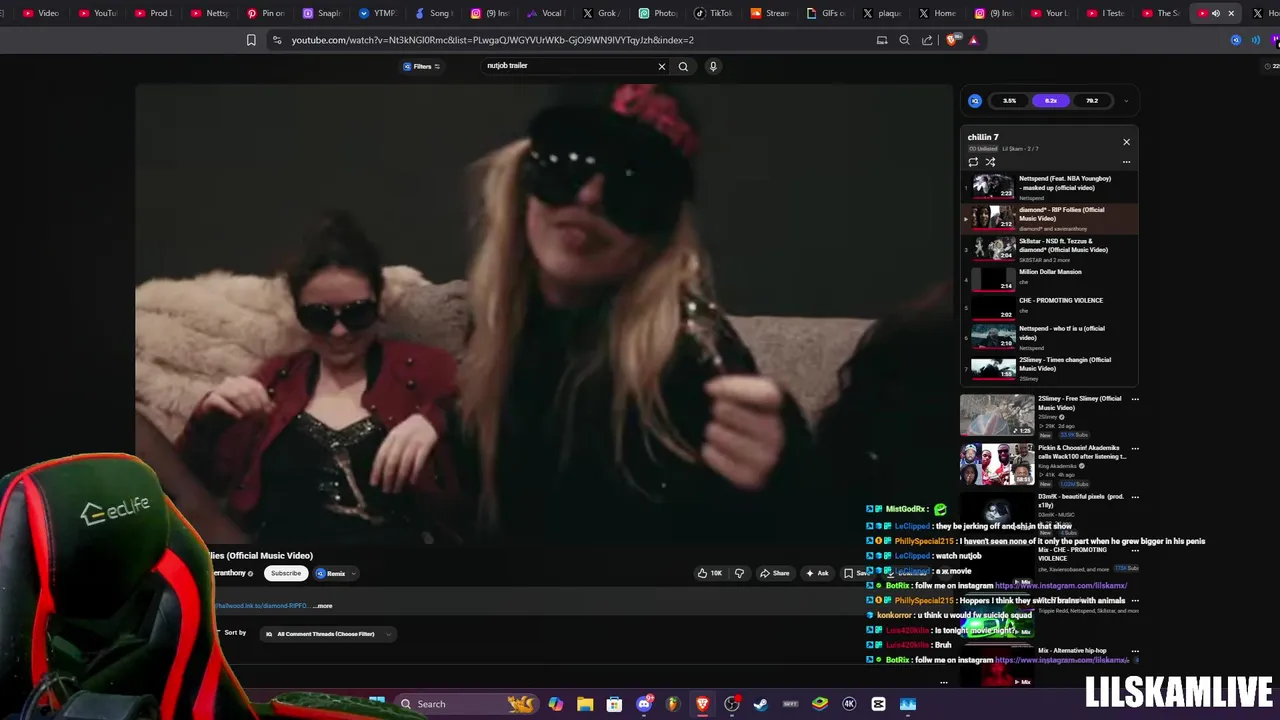Open Microsoft Store from taskbar
This screenshot has width=1280, height=720.
[x=614, y=704]
